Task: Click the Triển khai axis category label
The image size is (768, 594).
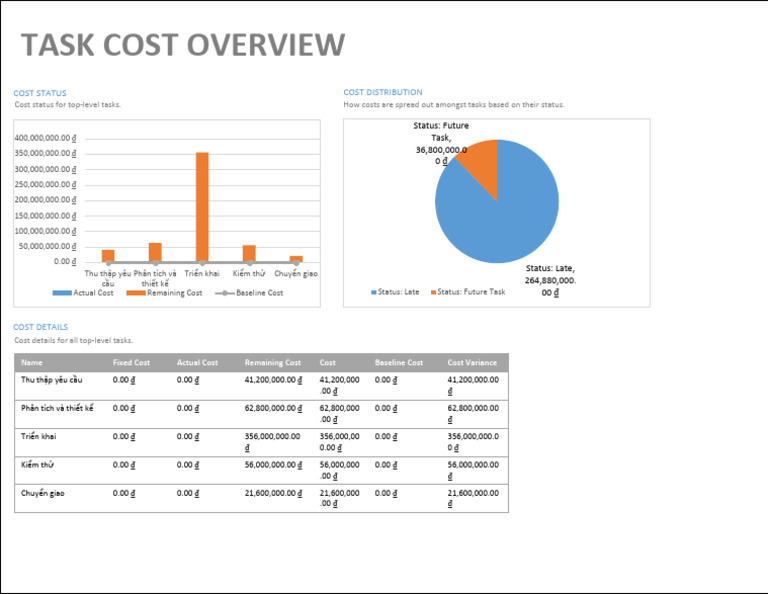Action: pyautogui.click(x=202, y=274)
